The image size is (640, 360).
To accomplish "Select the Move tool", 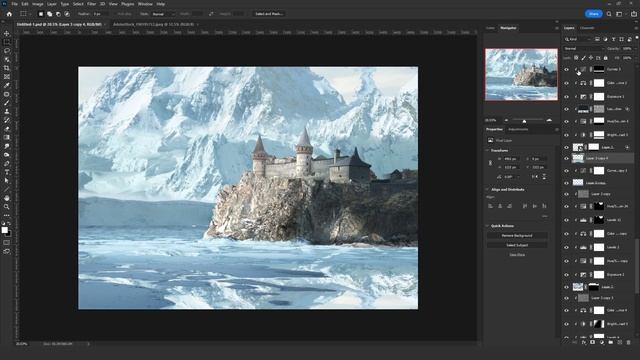I will tap(7, 33).
